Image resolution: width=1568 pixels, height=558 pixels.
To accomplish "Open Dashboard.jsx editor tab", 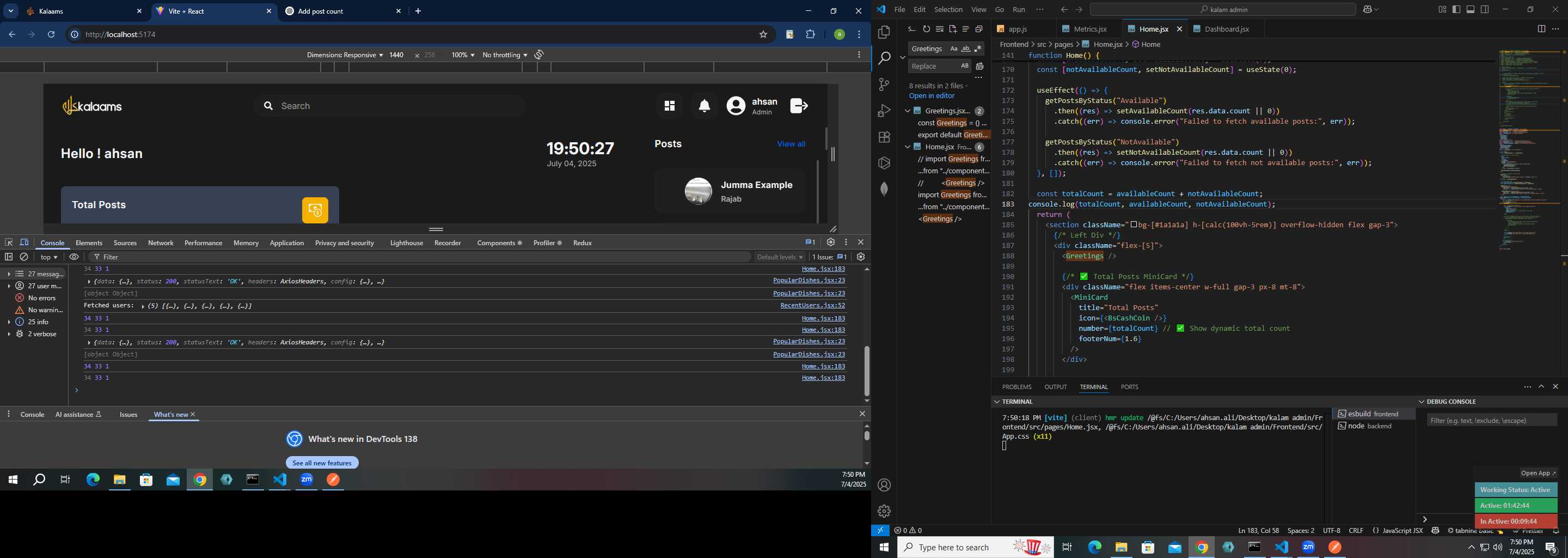I will point(1222,29).
